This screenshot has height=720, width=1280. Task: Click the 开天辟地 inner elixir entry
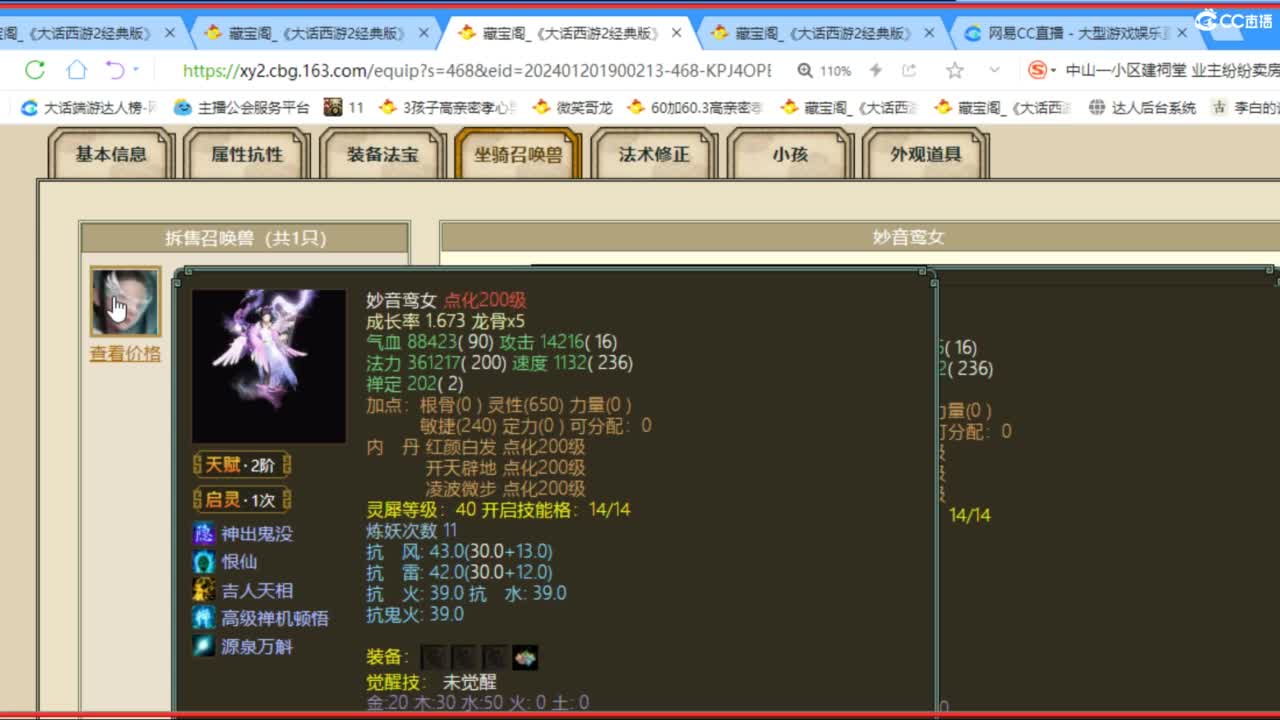click(x=505, y=468)
